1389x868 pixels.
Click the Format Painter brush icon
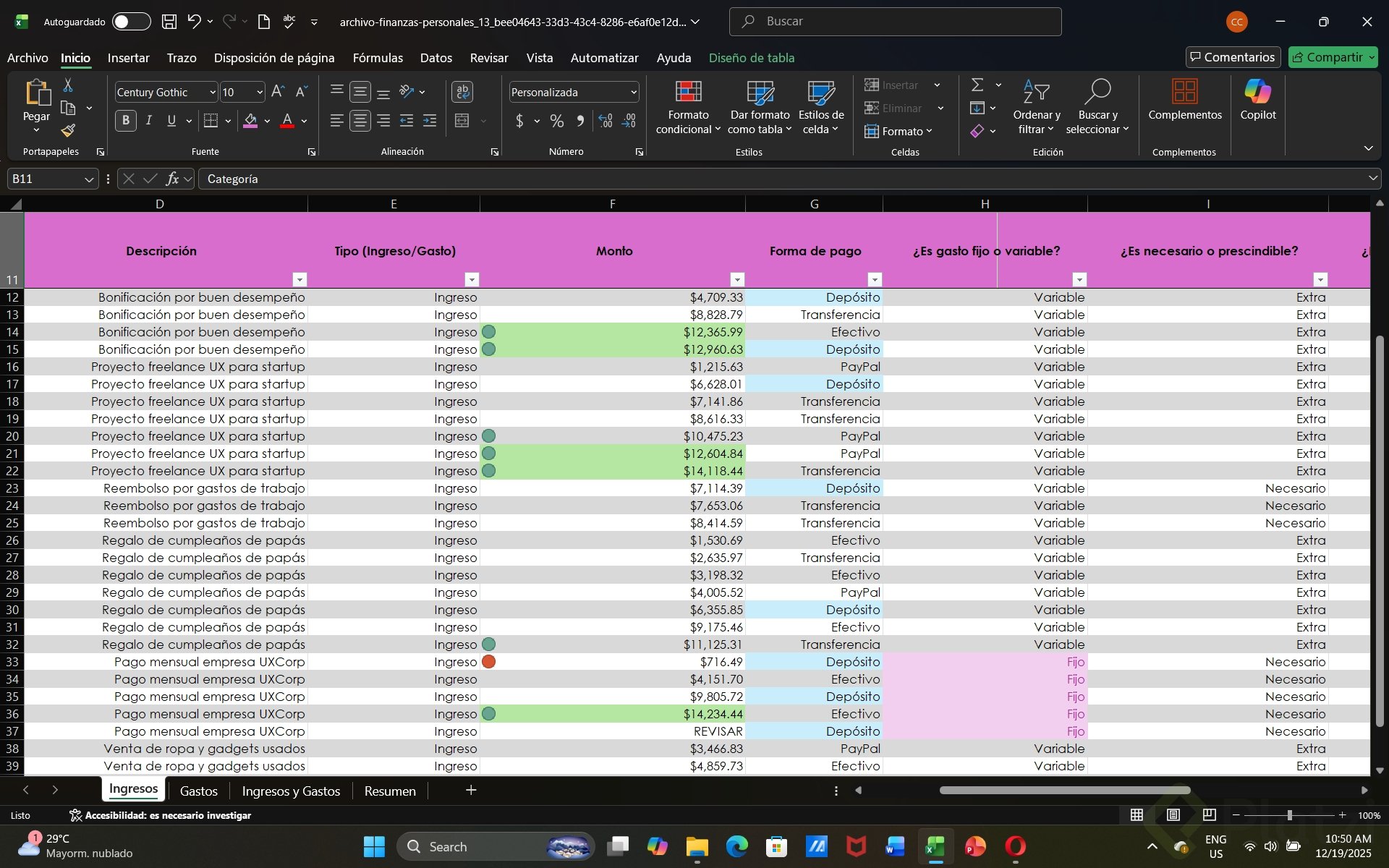[68, 130]
